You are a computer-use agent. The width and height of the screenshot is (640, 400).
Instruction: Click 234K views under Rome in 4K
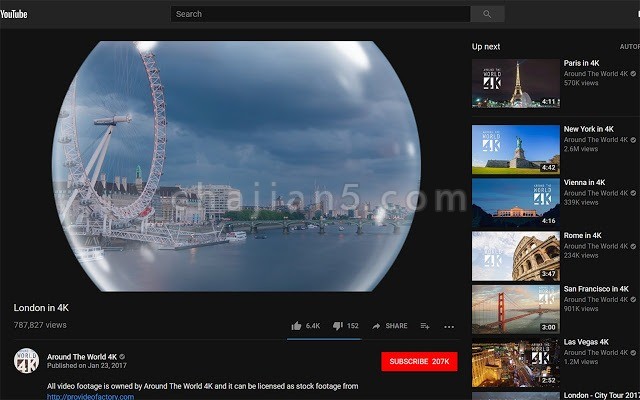581,256
